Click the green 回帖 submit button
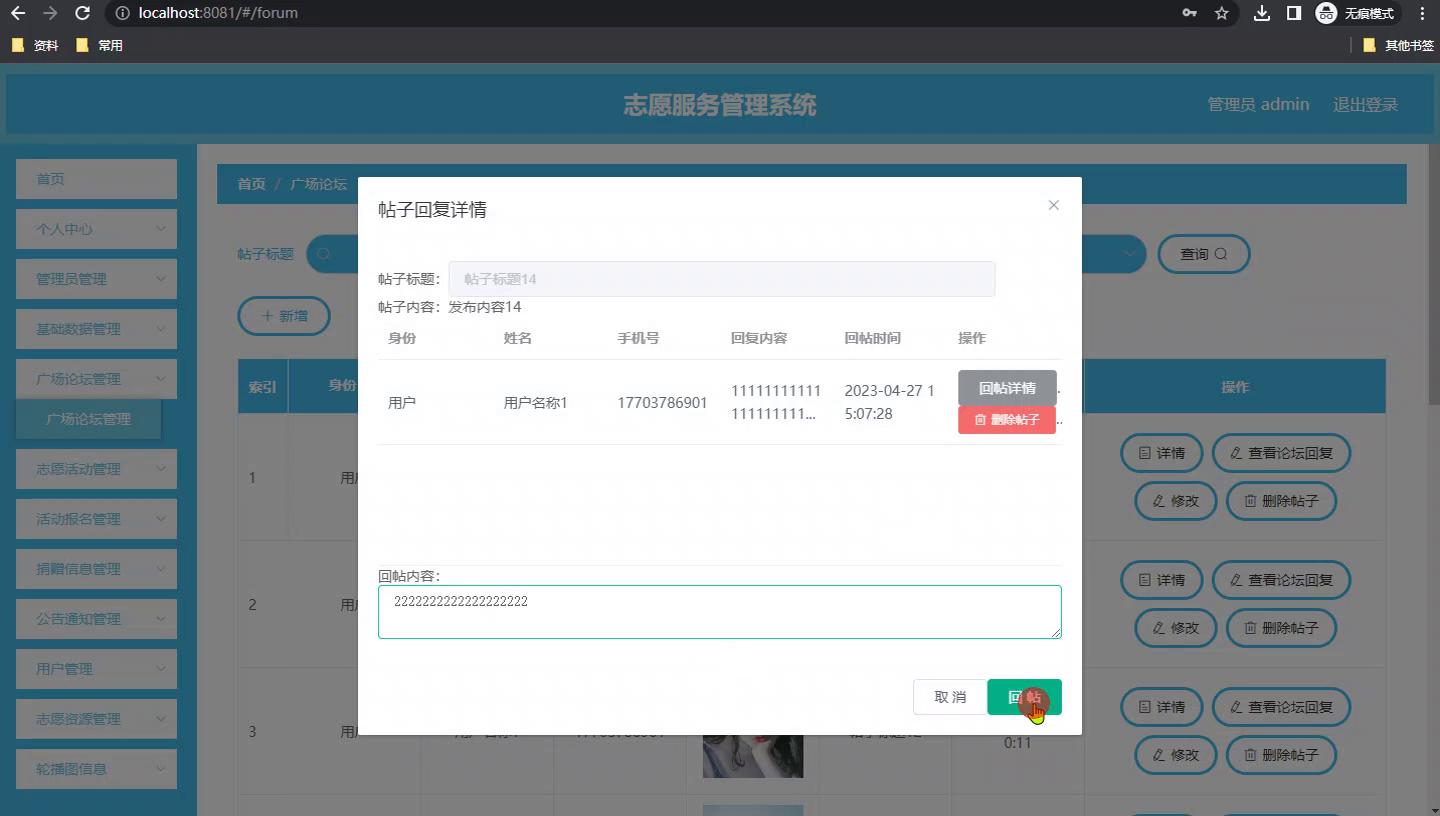This screenshot has height=816, width=1440. click(x=1024, y=697)
